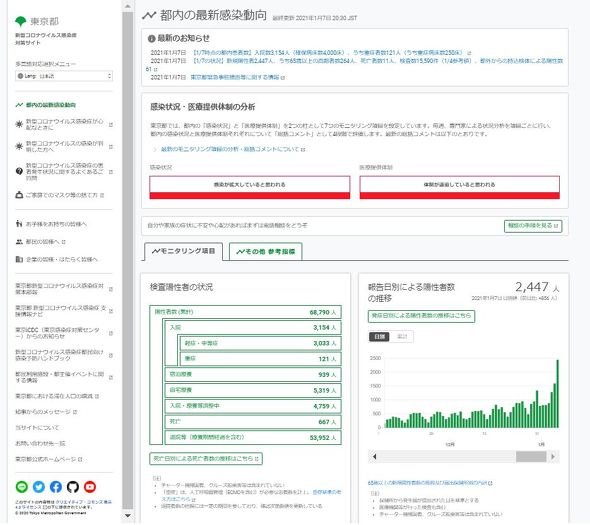
Task: Click the chart's left scroll arrow
Action: (374, 457)
